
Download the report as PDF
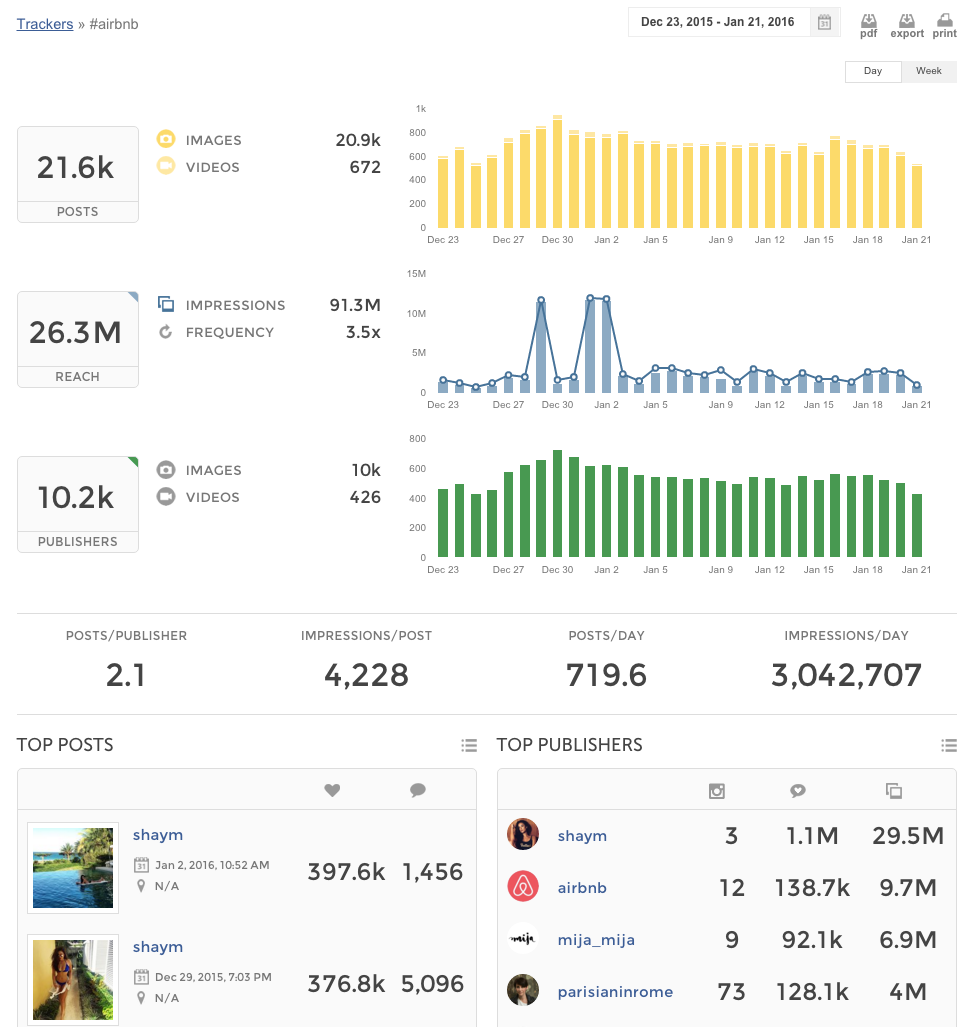(x=869, y=26)
